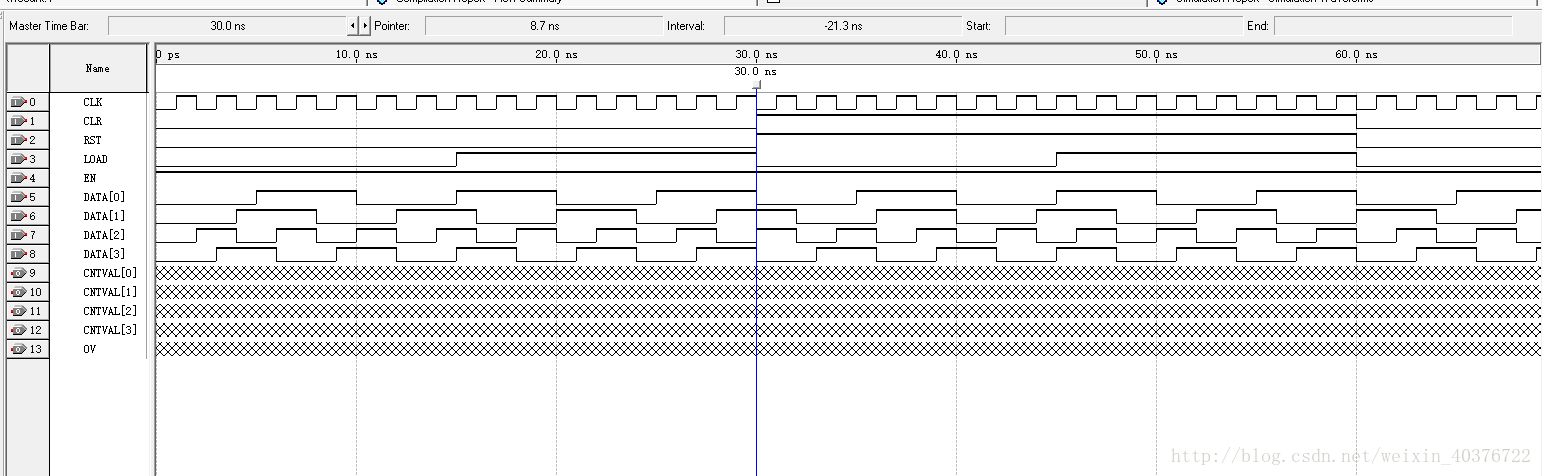
Task: Select the CNTVAL[0] signal name
Action: click(111, 273)
